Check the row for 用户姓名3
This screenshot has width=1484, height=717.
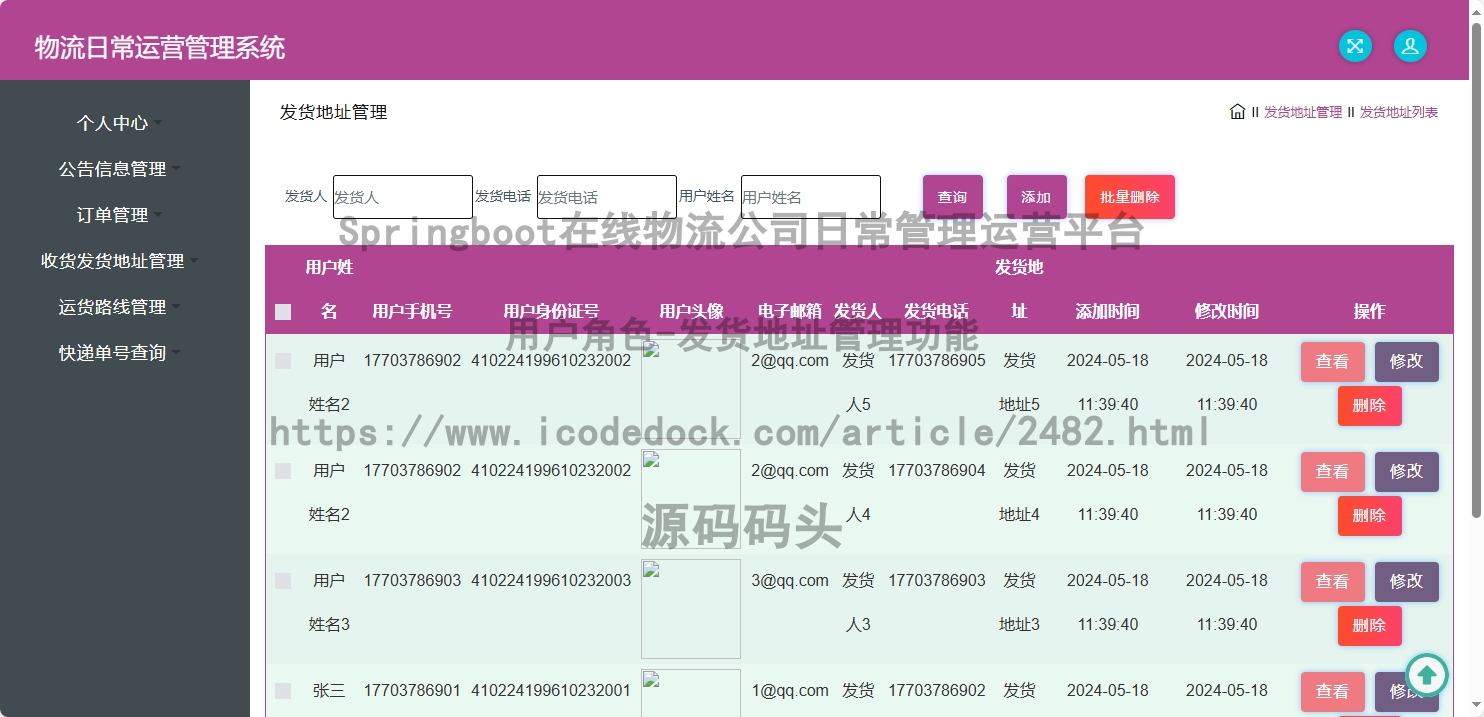283,581
